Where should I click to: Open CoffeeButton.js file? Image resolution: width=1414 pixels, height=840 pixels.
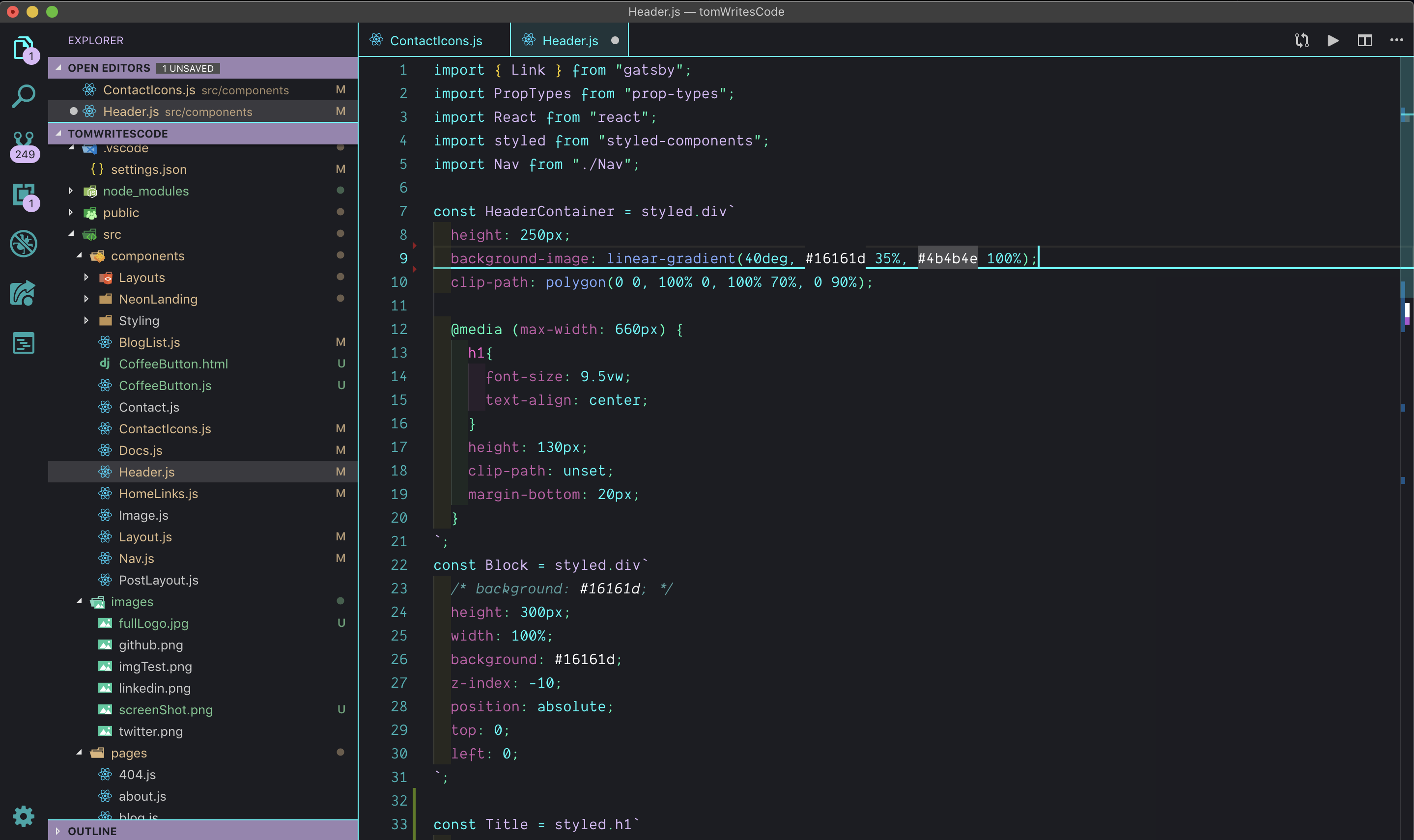[x=202, y=385]
